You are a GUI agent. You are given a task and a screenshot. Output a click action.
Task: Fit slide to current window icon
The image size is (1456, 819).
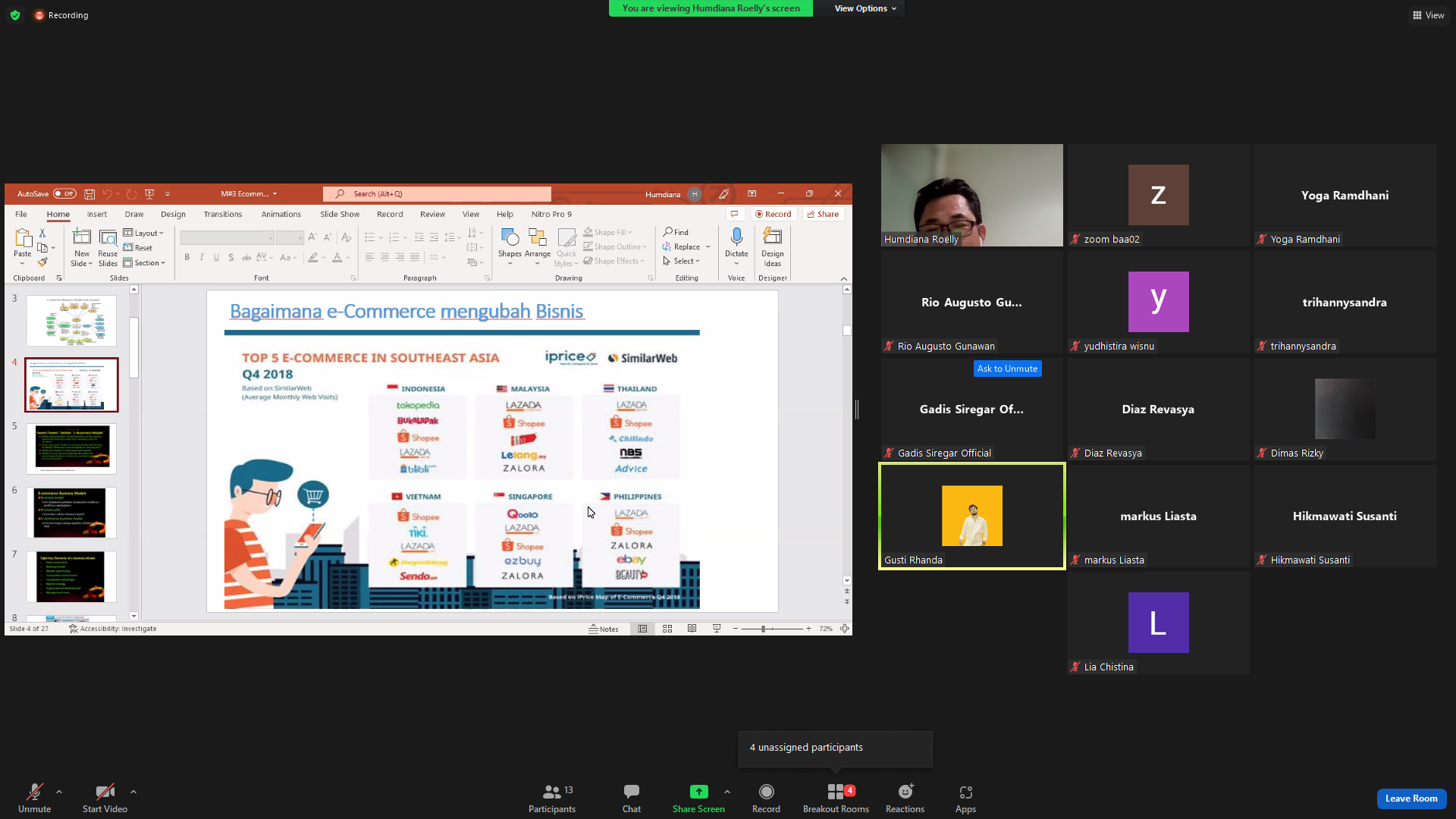point(844,629)
